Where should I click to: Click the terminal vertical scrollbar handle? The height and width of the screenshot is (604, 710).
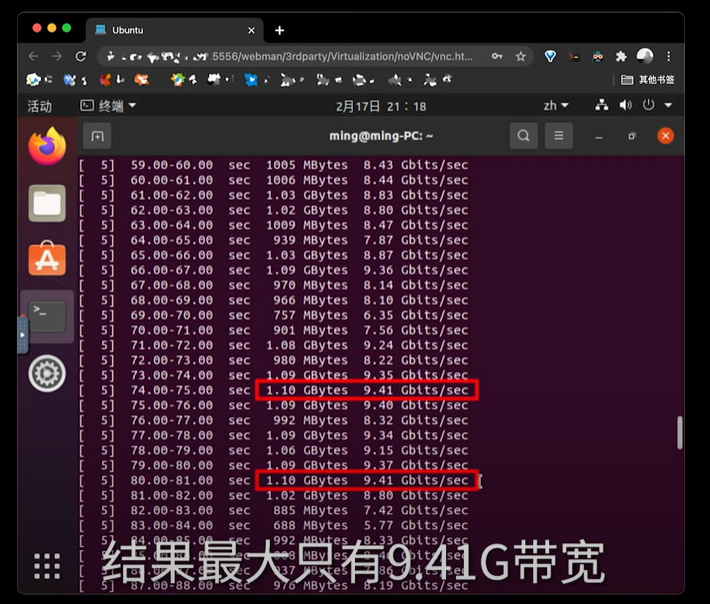680,432
